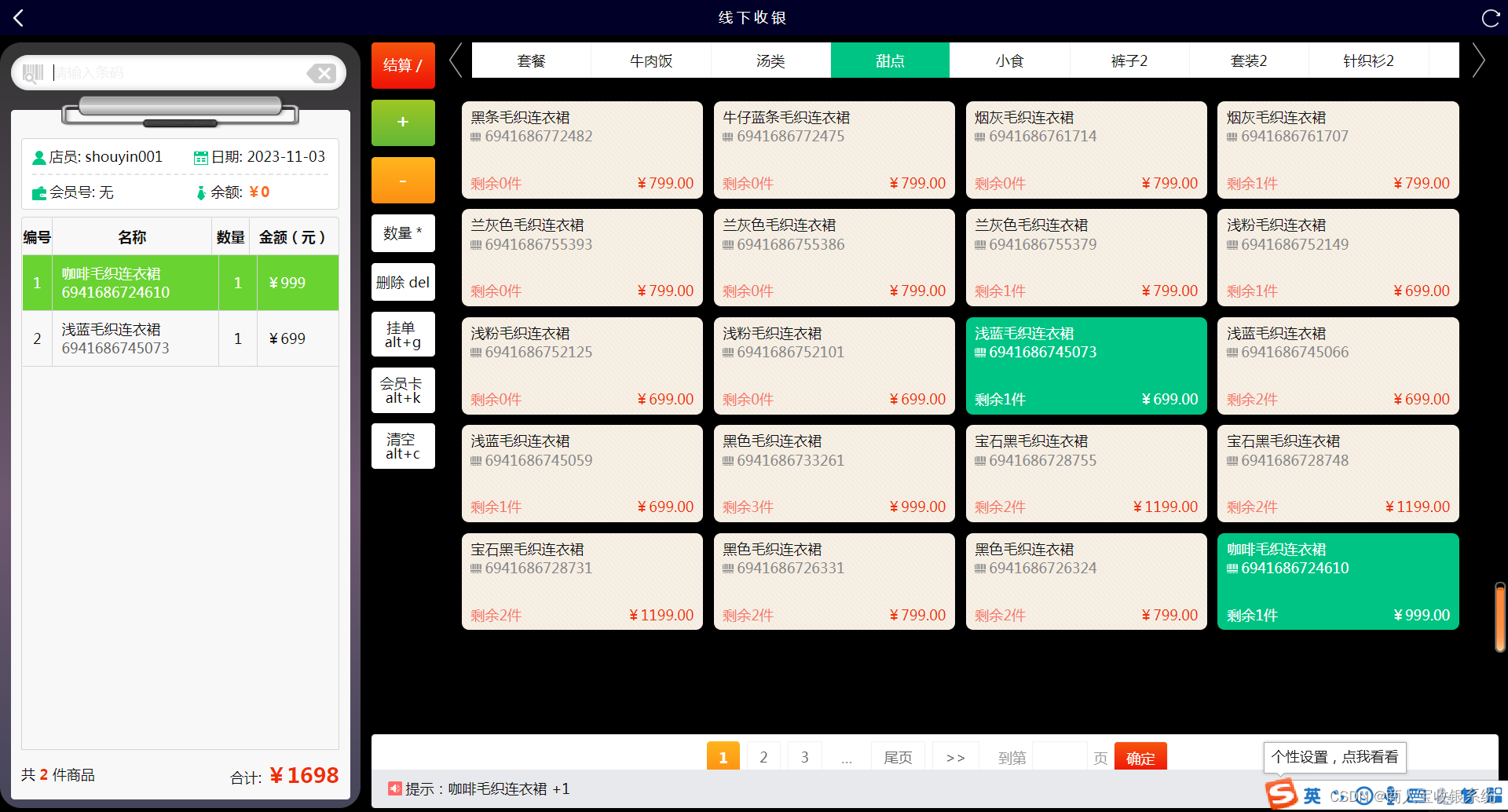The width and height of the screenshot is (1508, 812).
Task: Click the 编号 column header
Action: [37, 236]
